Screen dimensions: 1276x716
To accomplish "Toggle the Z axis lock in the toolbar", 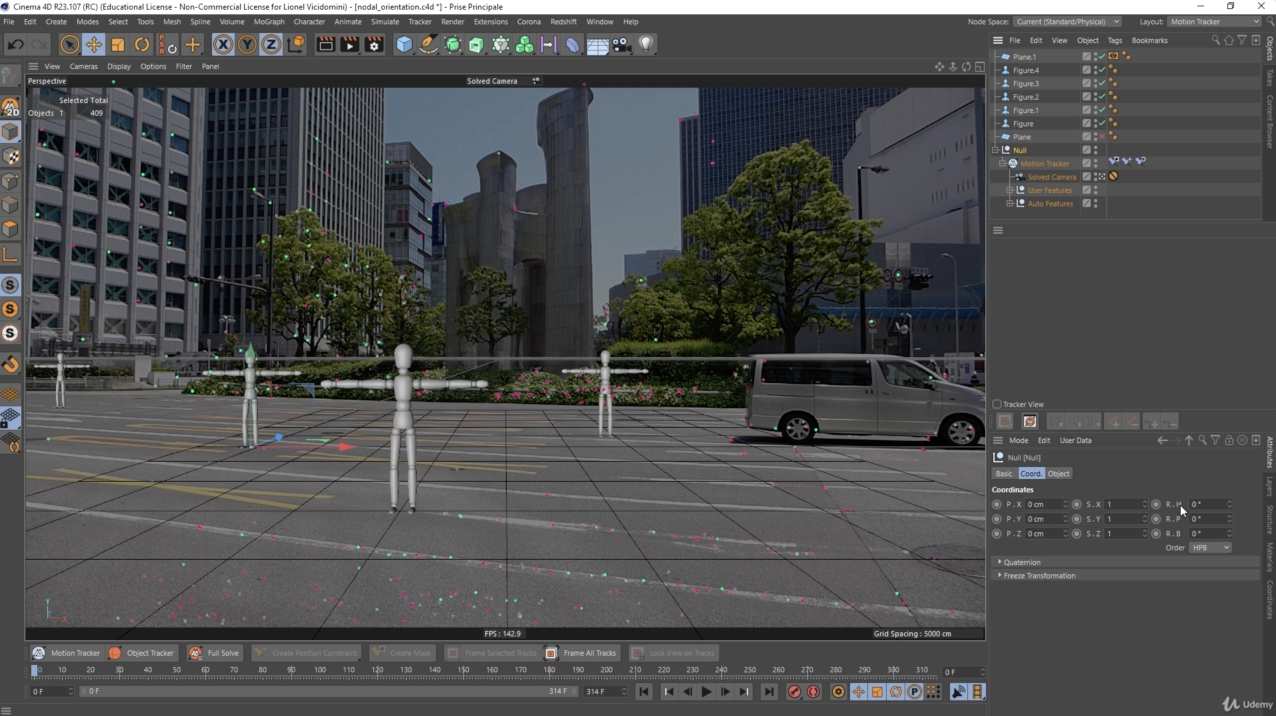I will 271,44.
